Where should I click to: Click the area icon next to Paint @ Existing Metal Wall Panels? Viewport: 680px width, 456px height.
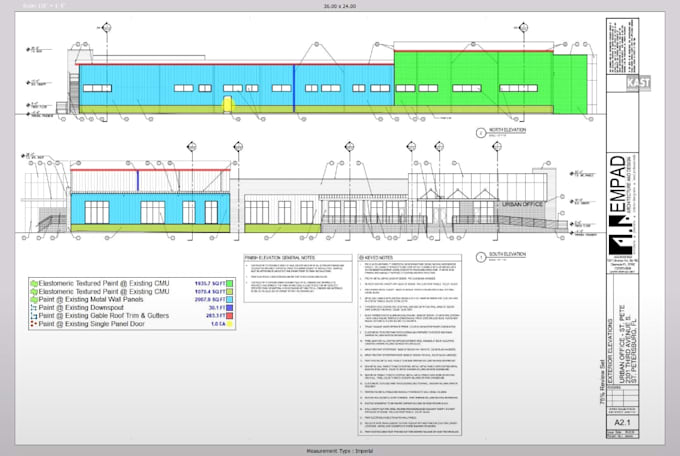point(34,299)
